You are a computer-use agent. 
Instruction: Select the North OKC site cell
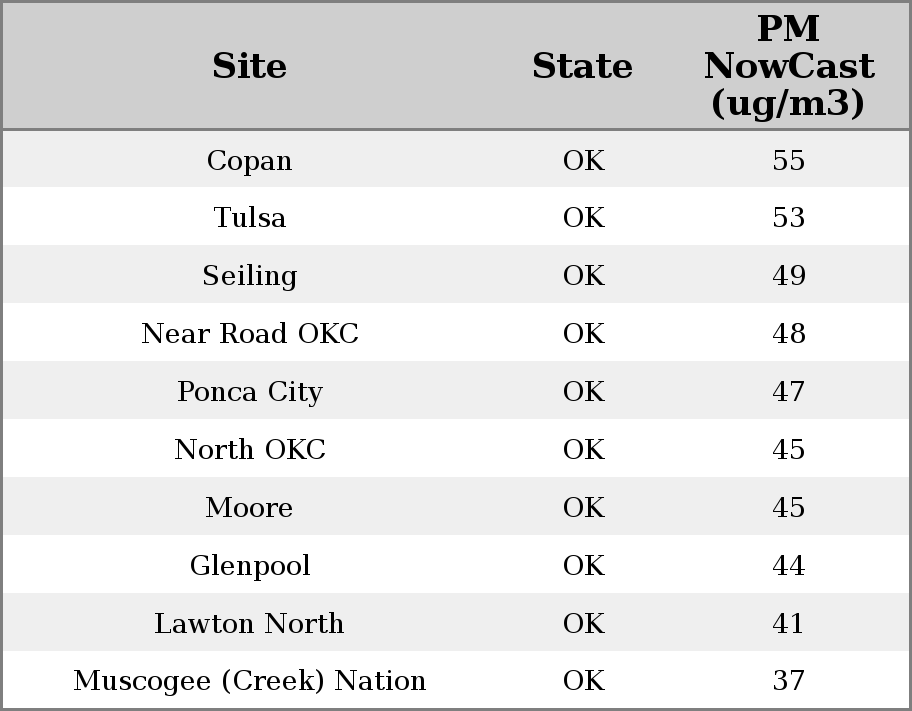pos(249,450)
